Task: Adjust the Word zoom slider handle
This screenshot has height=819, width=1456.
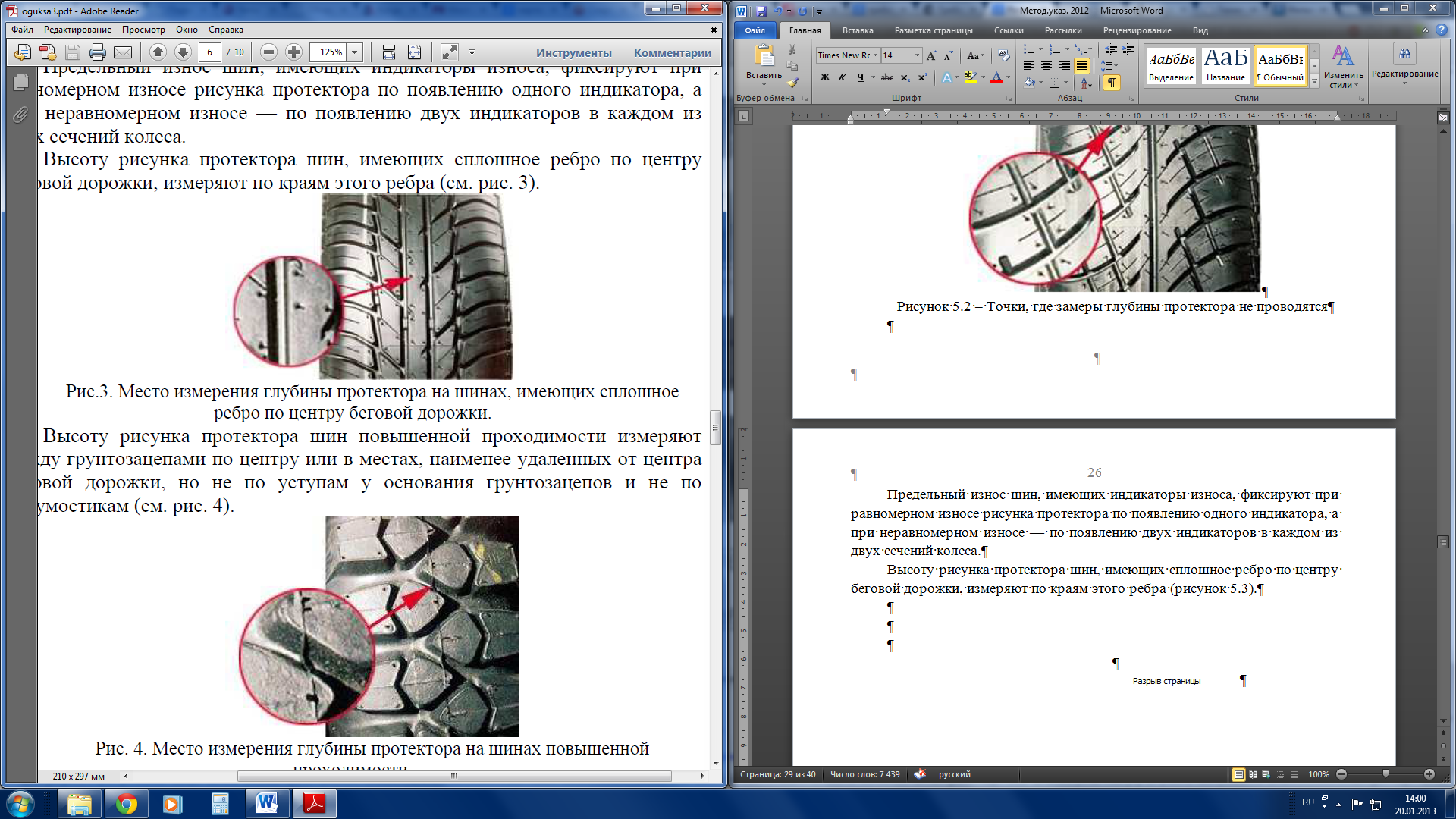Action: pos(1385,774)
